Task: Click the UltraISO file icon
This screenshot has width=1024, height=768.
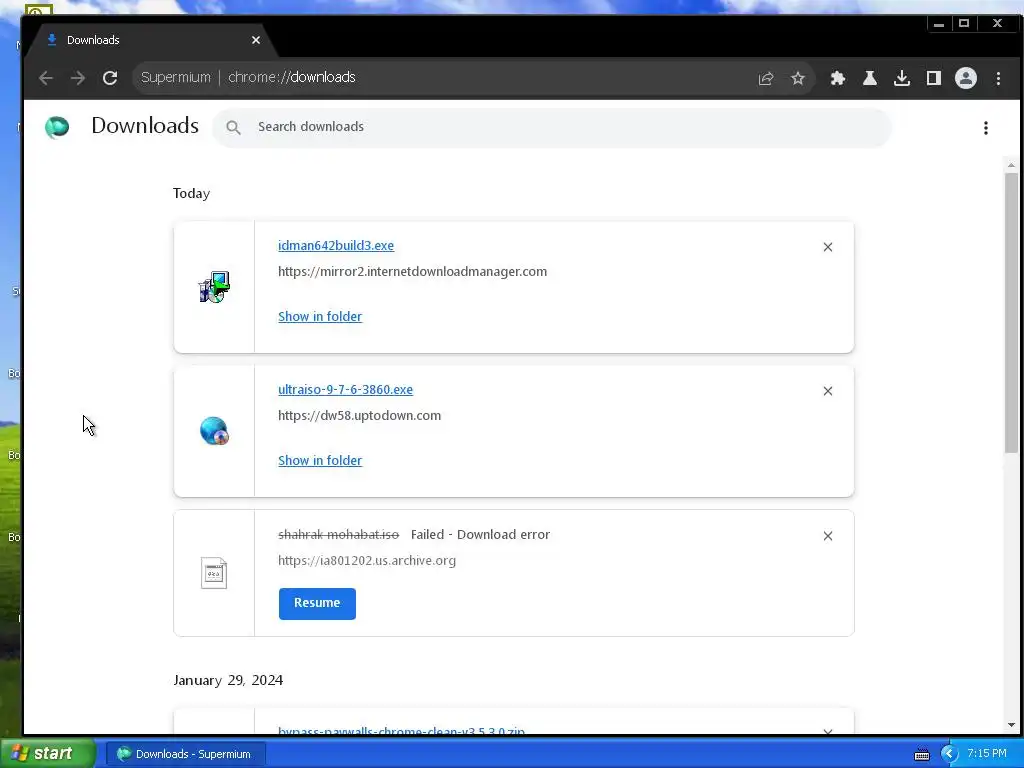Action: (214, 431)
